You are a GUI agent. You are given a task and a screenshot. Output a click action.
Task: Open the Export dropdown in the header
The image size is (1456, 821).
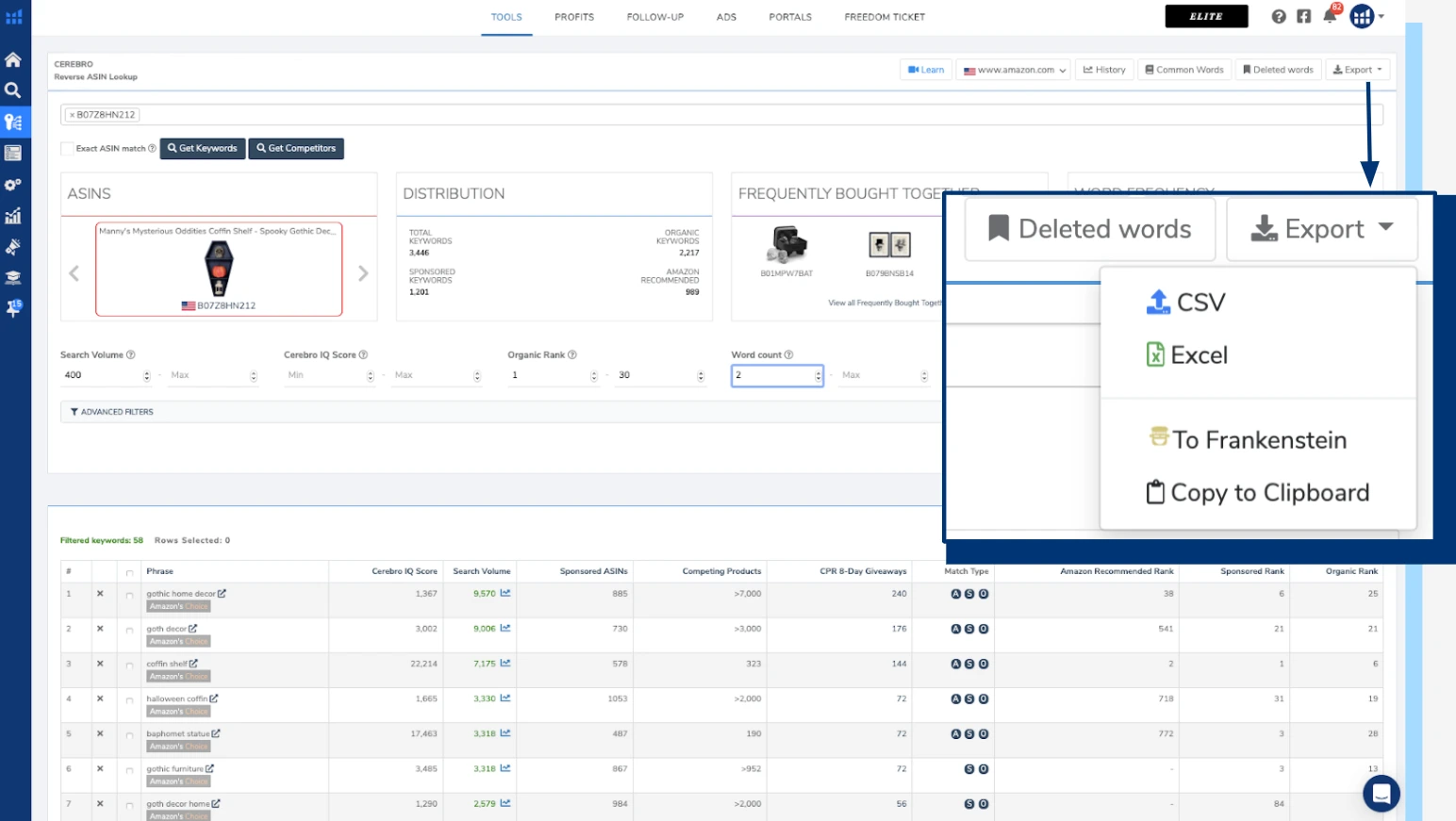point(1357,70)
